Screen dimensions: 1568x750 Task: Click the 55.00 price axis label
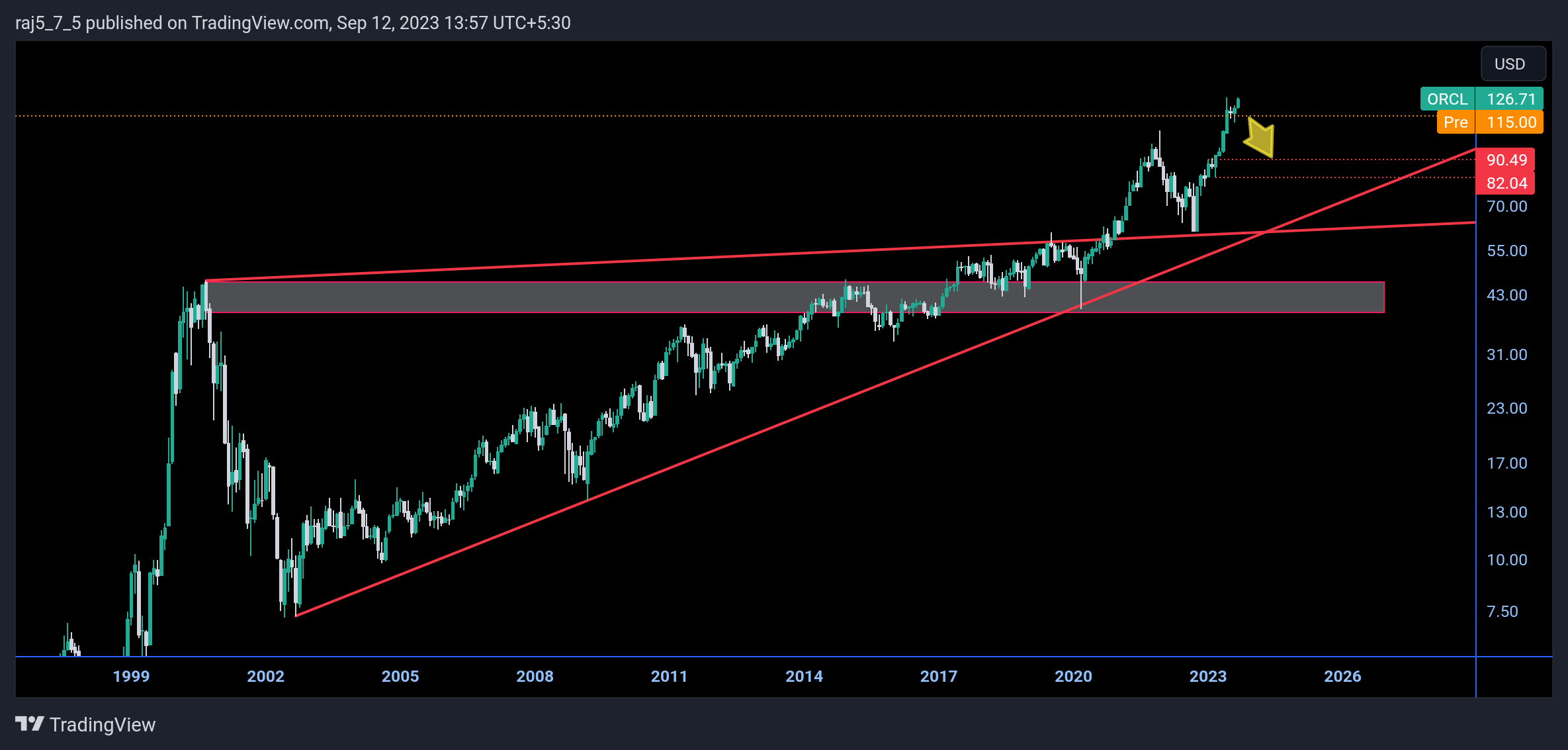[1506, 251]
